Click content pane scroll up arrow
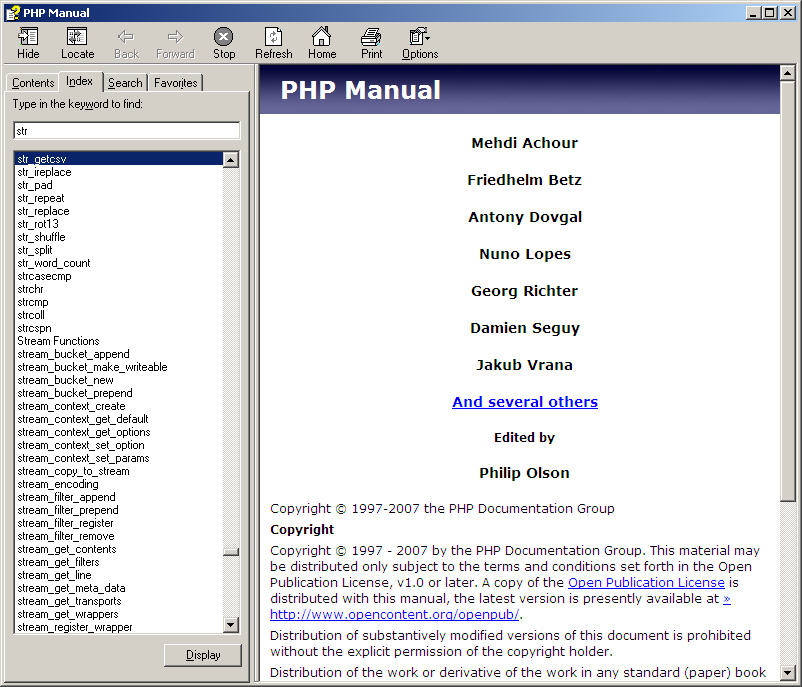This screenshot has width=802, height=687. (x=787, y=73)
